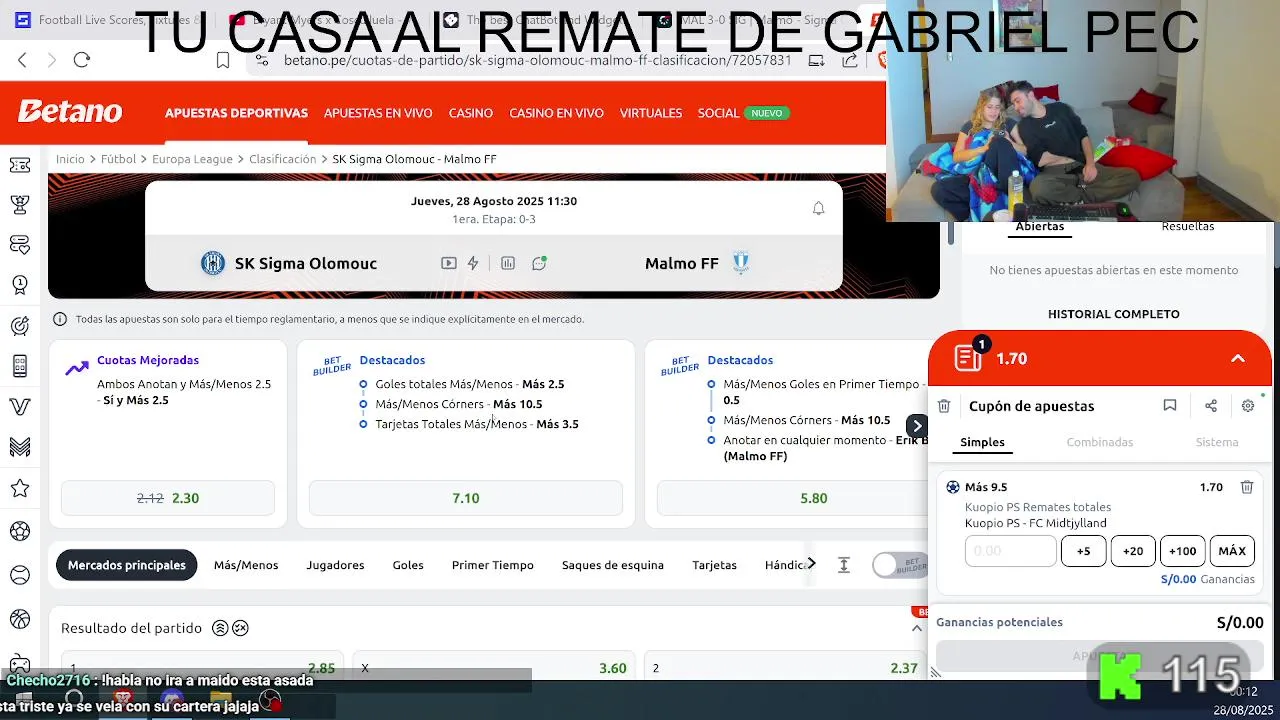
Task: Click the SK Sigma Olomouc team crest
Action: coord(213,263)
